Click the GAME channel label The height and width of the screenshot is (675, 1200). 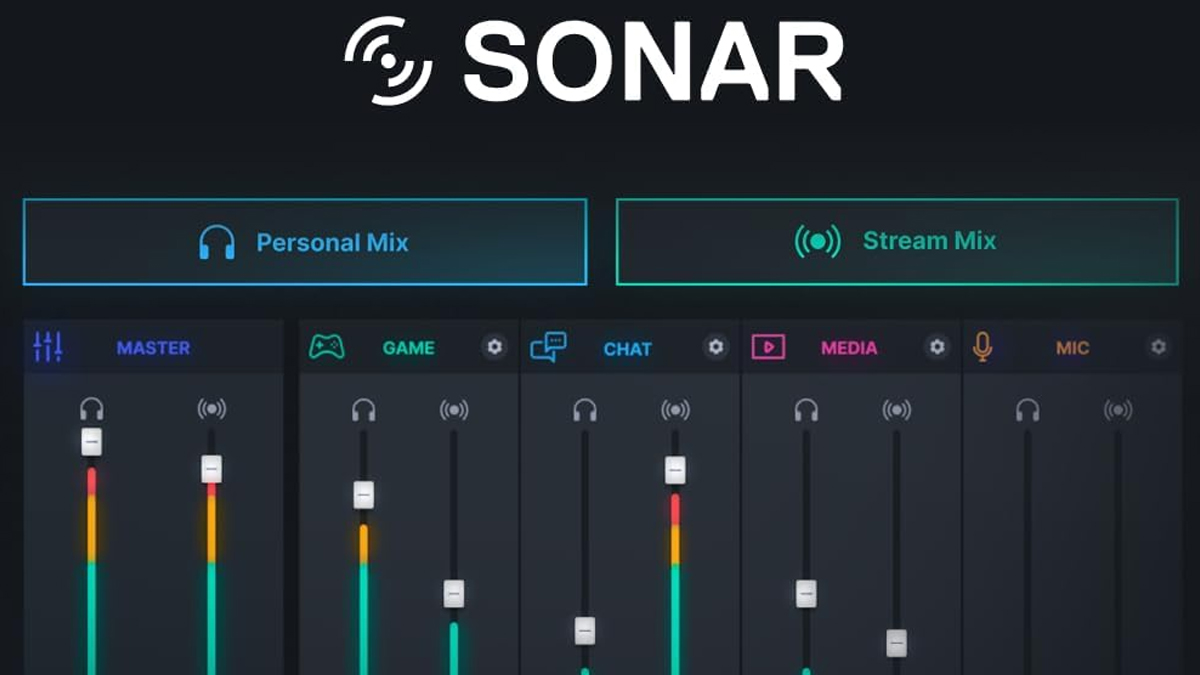408,348
